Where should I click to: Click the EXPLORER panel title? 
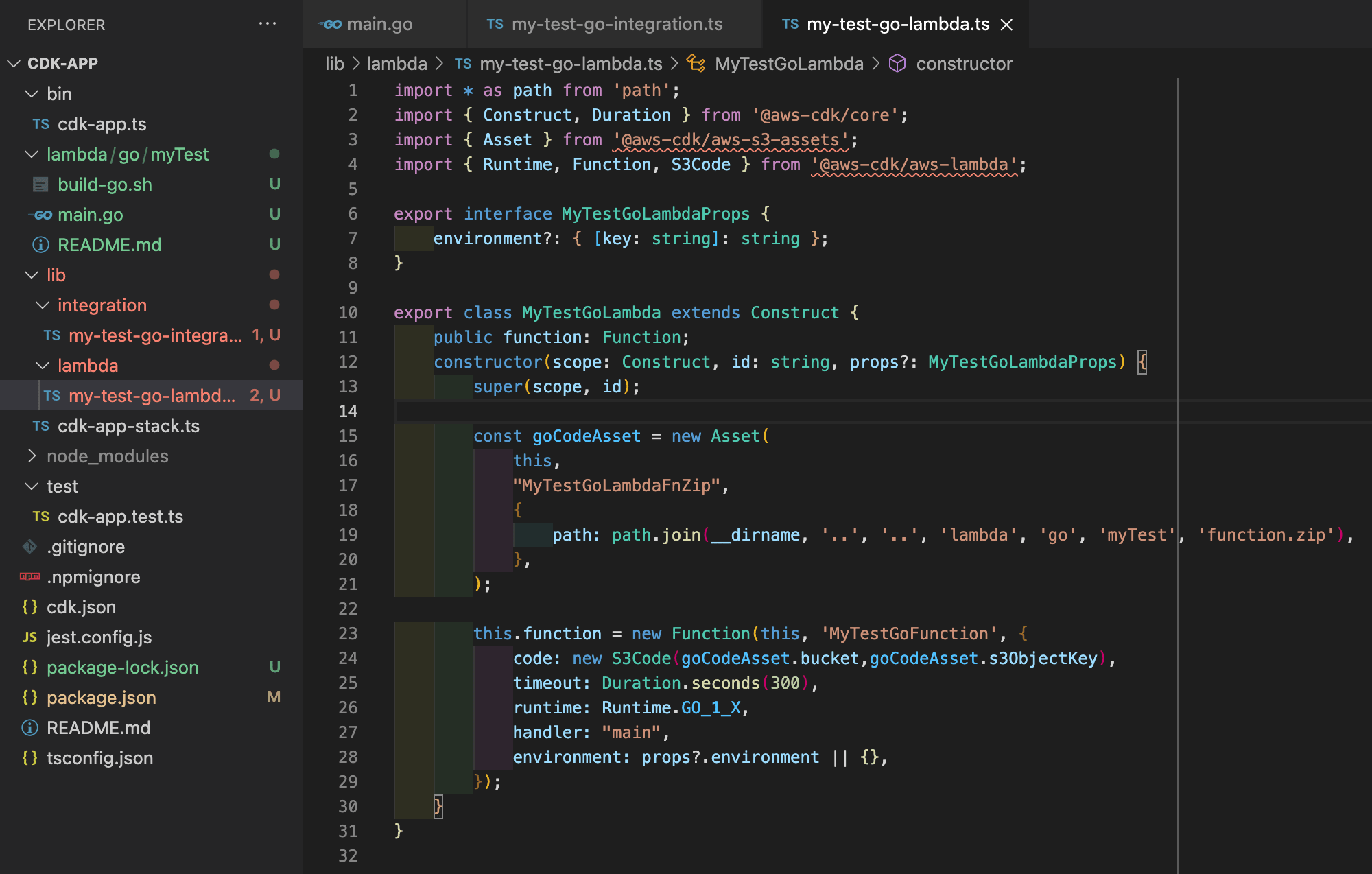(x=67, y=25)
